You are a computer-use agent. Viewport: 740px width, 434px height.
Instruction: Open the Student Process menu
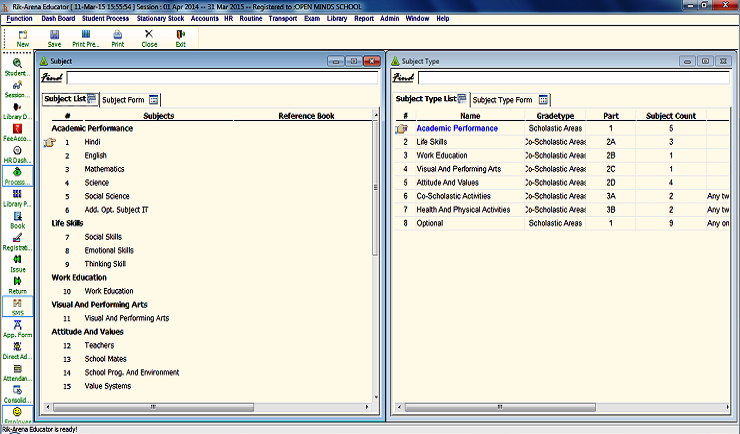click(x=108, y=18)
